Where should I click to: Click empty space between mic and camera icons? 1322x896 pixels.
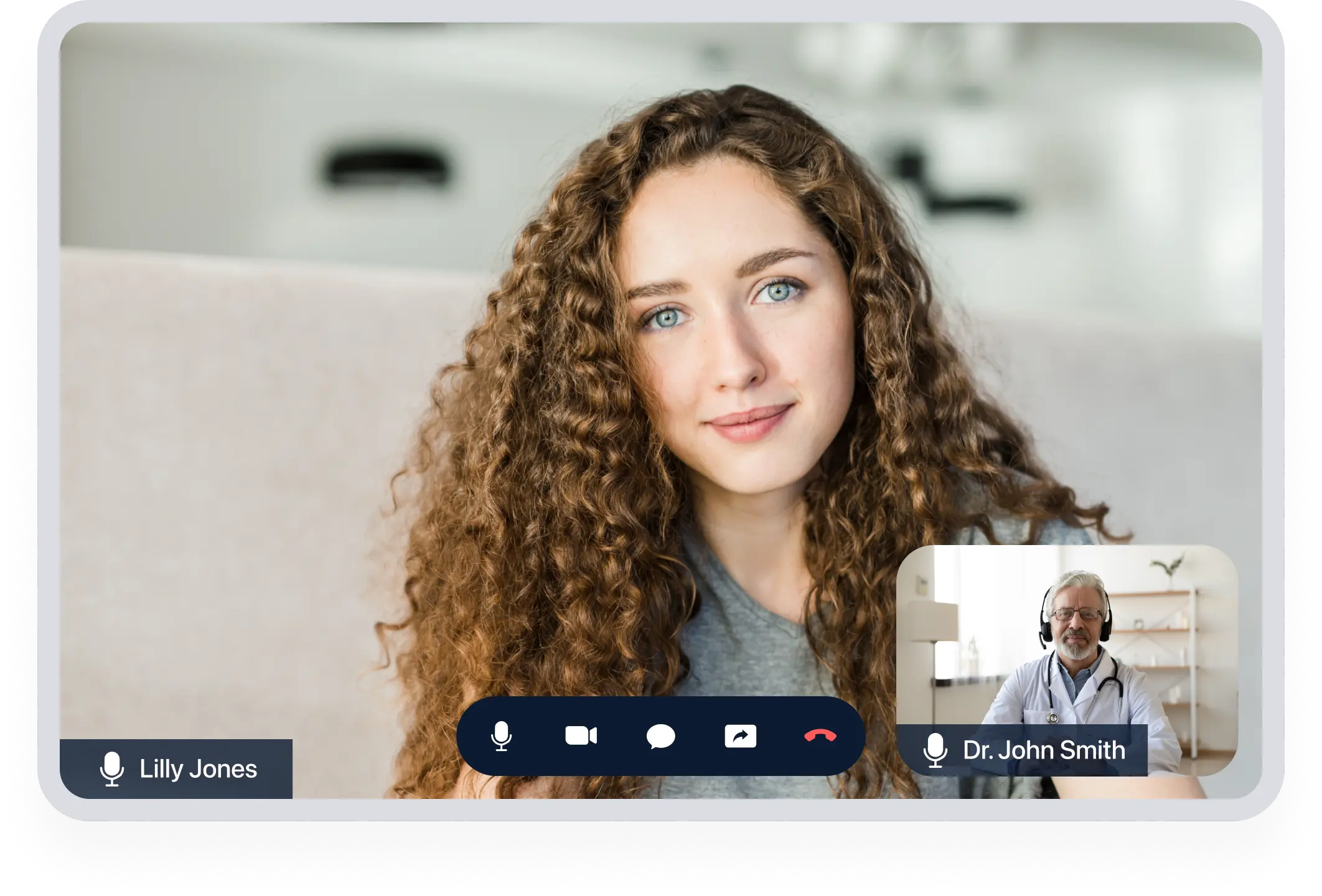coord(540,736)
